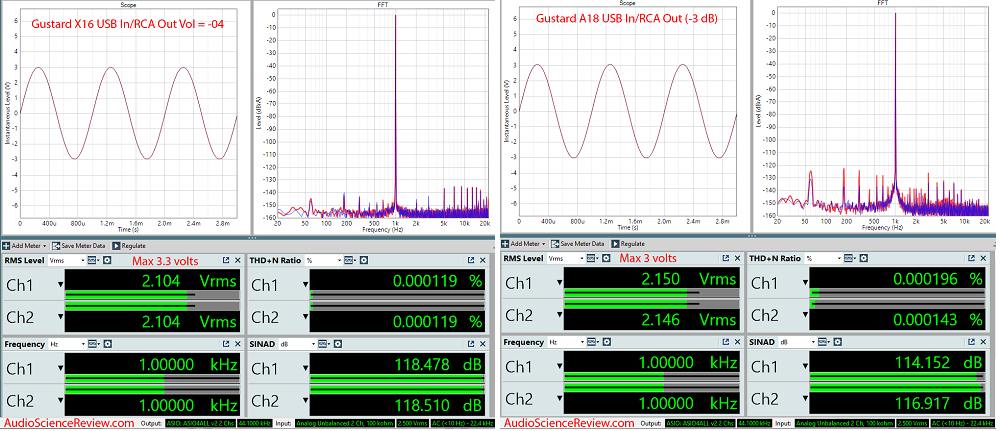Close the X16 SINAD meter
1000x431 pixels.
tap(483, 344)
